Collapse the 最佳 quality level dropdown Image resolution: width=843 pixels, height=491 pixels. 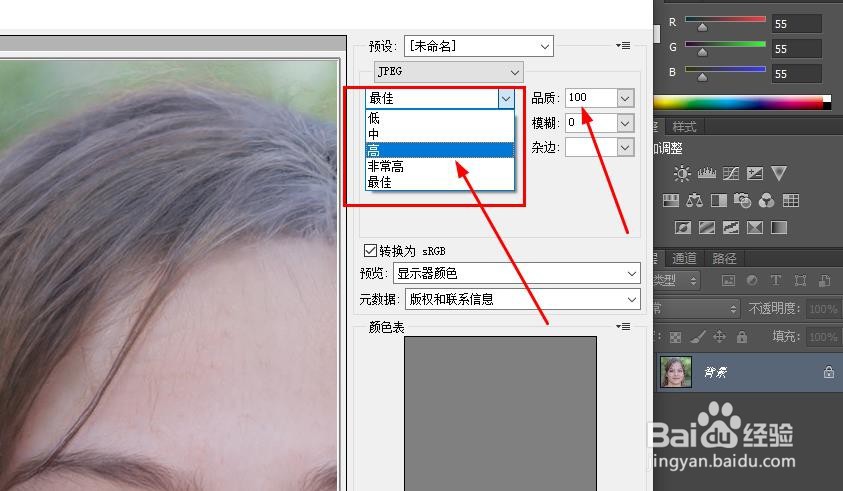point(506,98)
